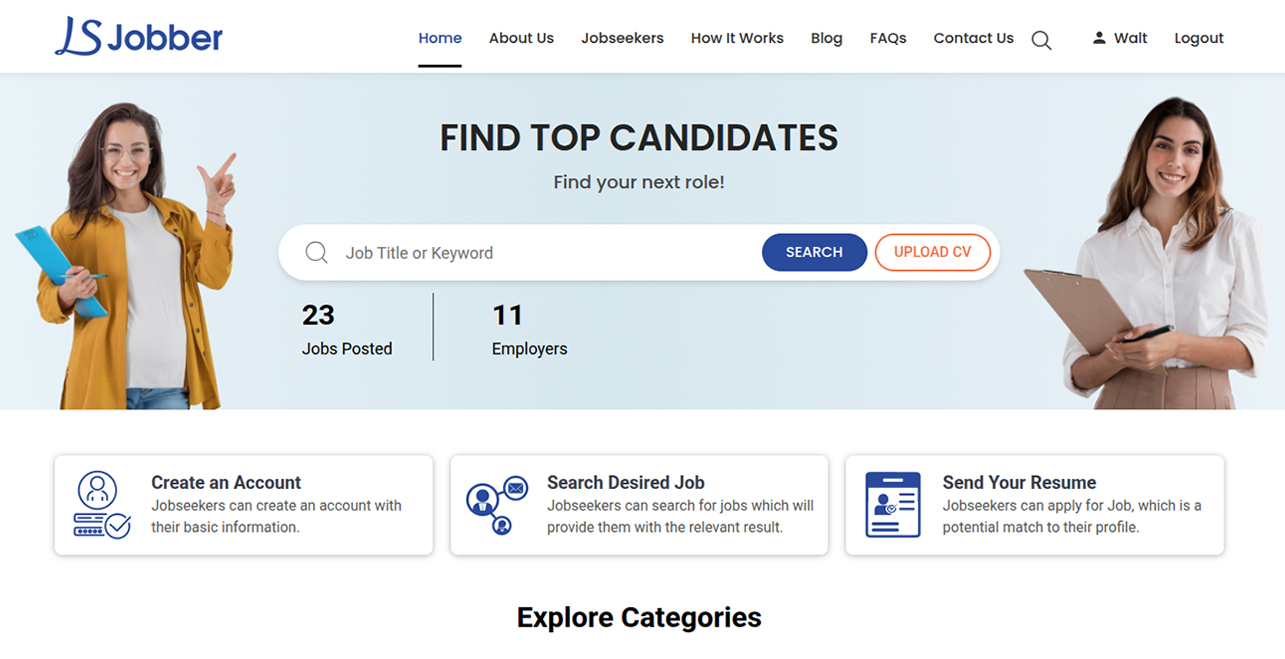Click the Create an Account card icon

point(99,504)
